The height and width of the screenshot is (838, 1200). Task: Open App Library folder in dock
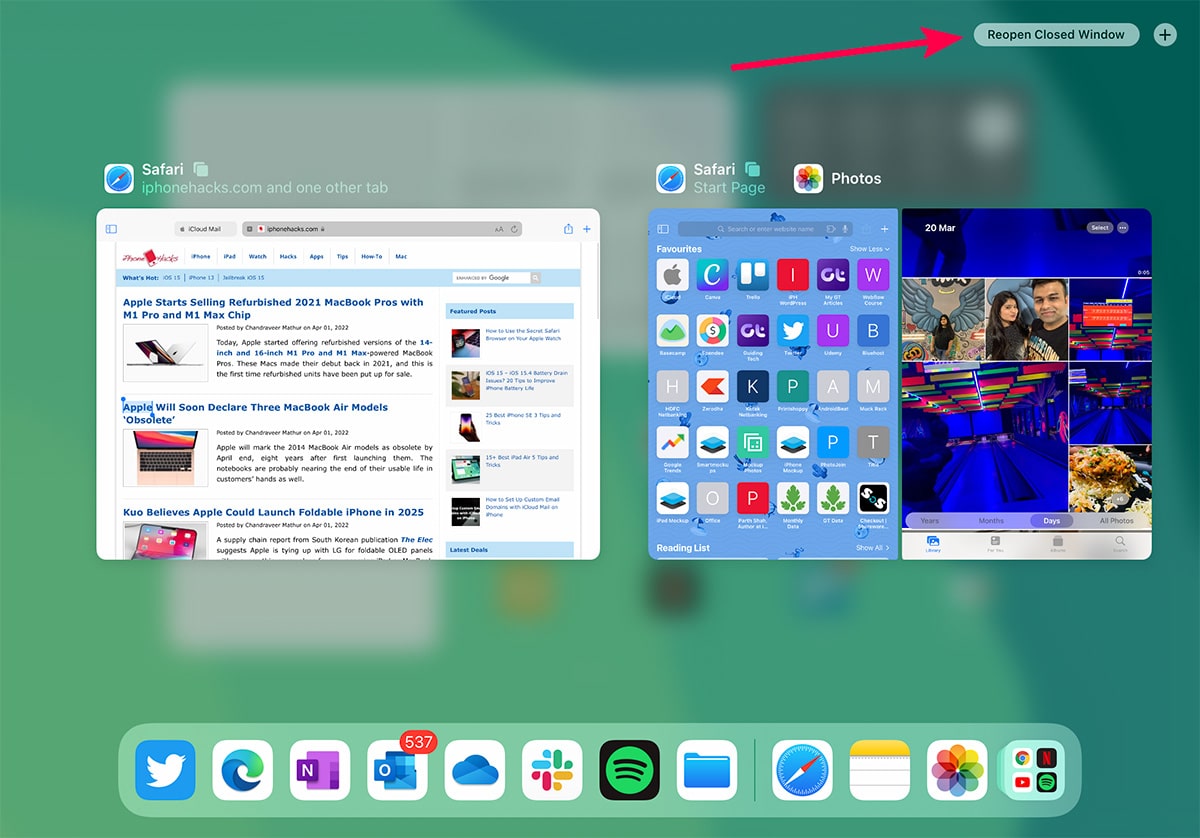(1034, 770)
